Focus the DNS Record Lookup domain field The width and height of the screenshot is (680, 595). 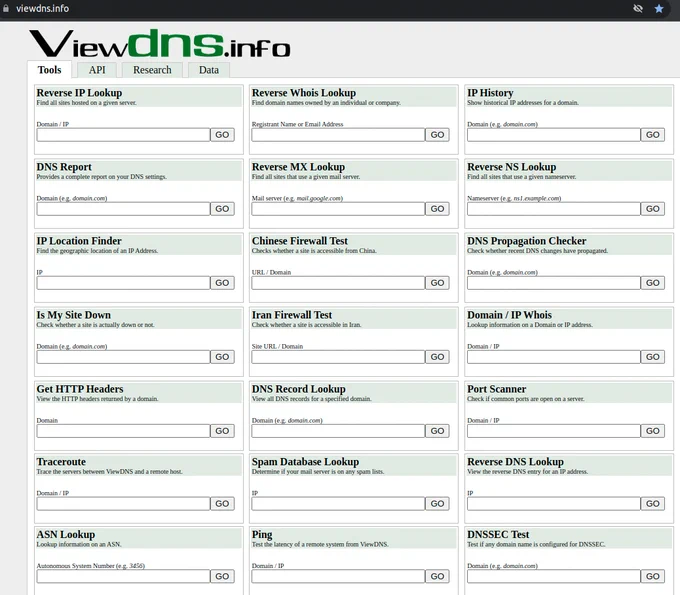pyautogui.click(x=338, y=431)
